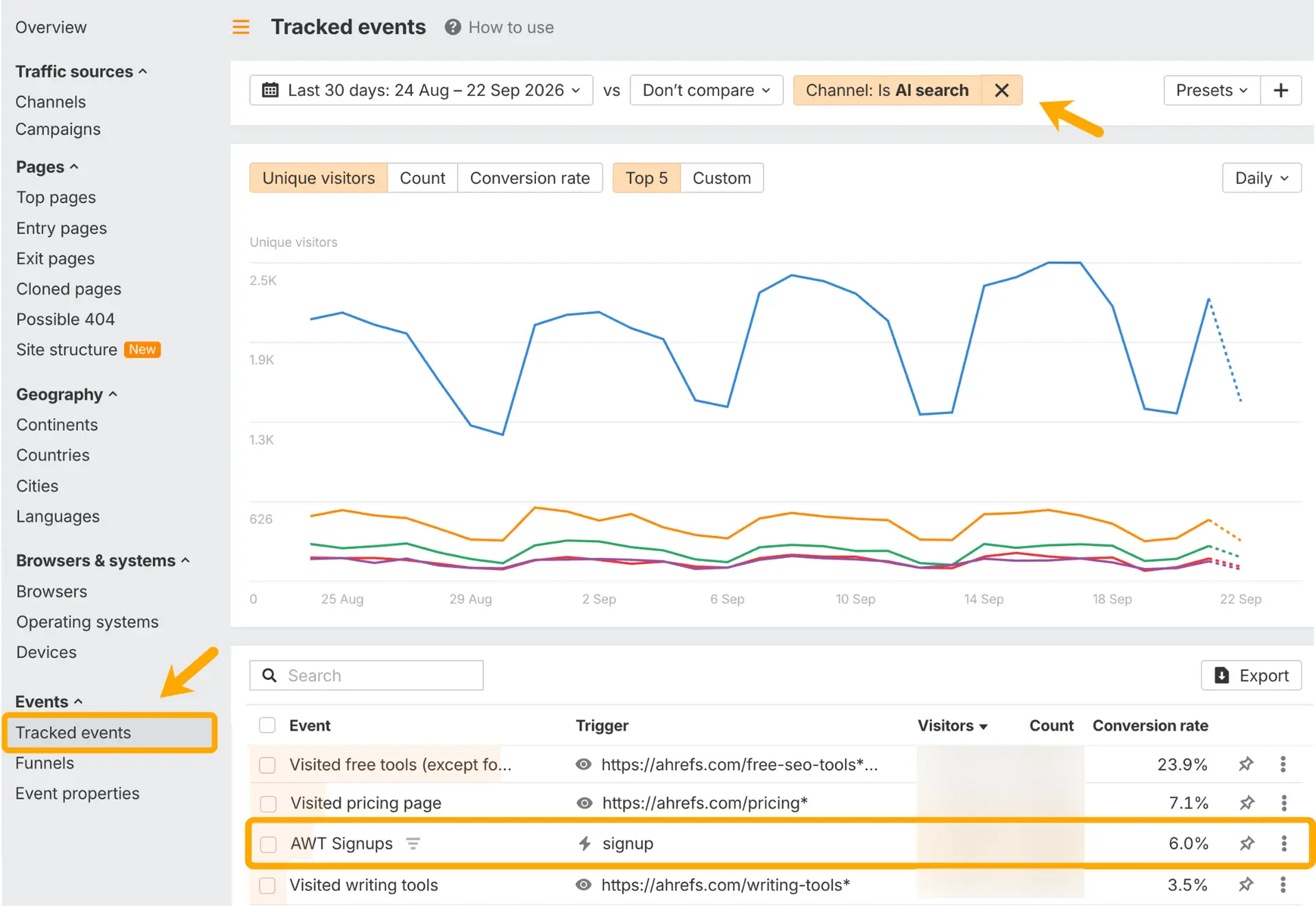Open the Don't compare dropdown

pyautogui.click(x=706, y=90)
